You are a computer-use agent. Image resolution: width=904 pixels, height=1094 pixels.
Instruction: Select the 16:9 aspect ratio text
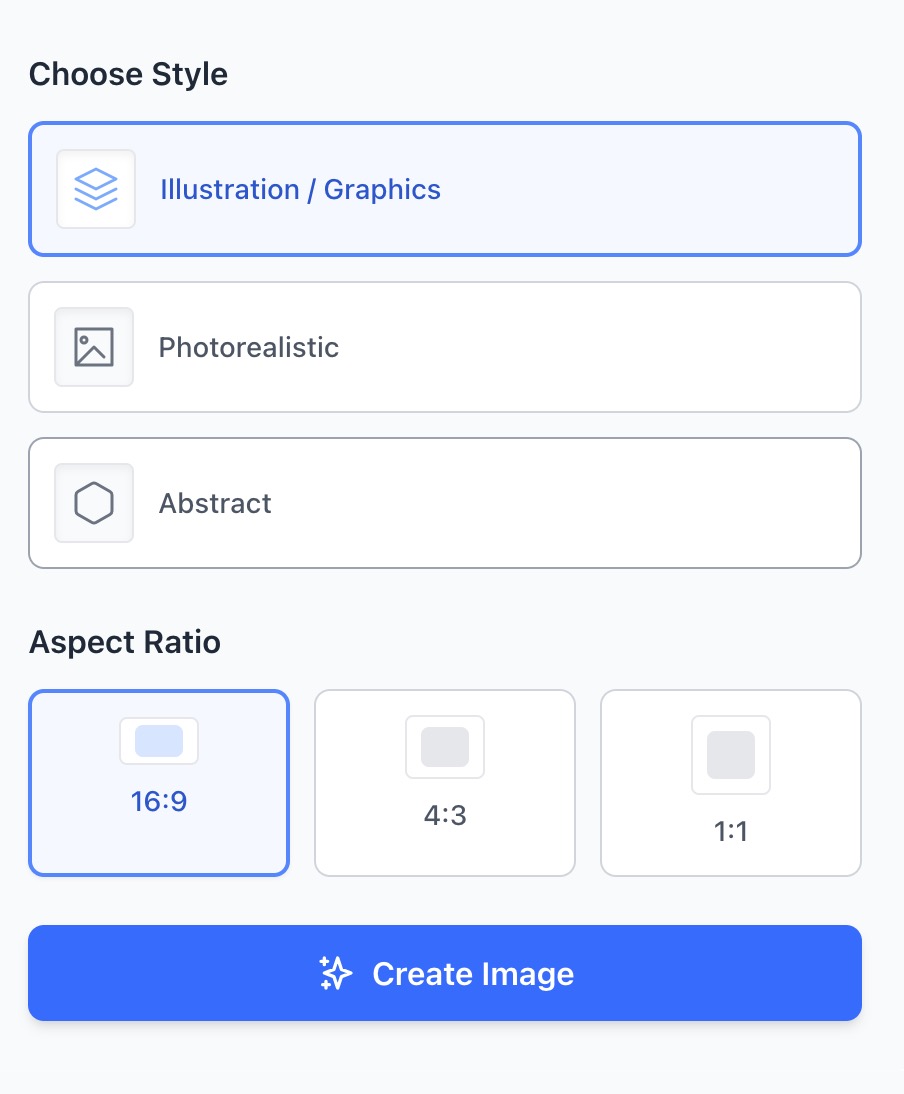[x=159, y=802]
